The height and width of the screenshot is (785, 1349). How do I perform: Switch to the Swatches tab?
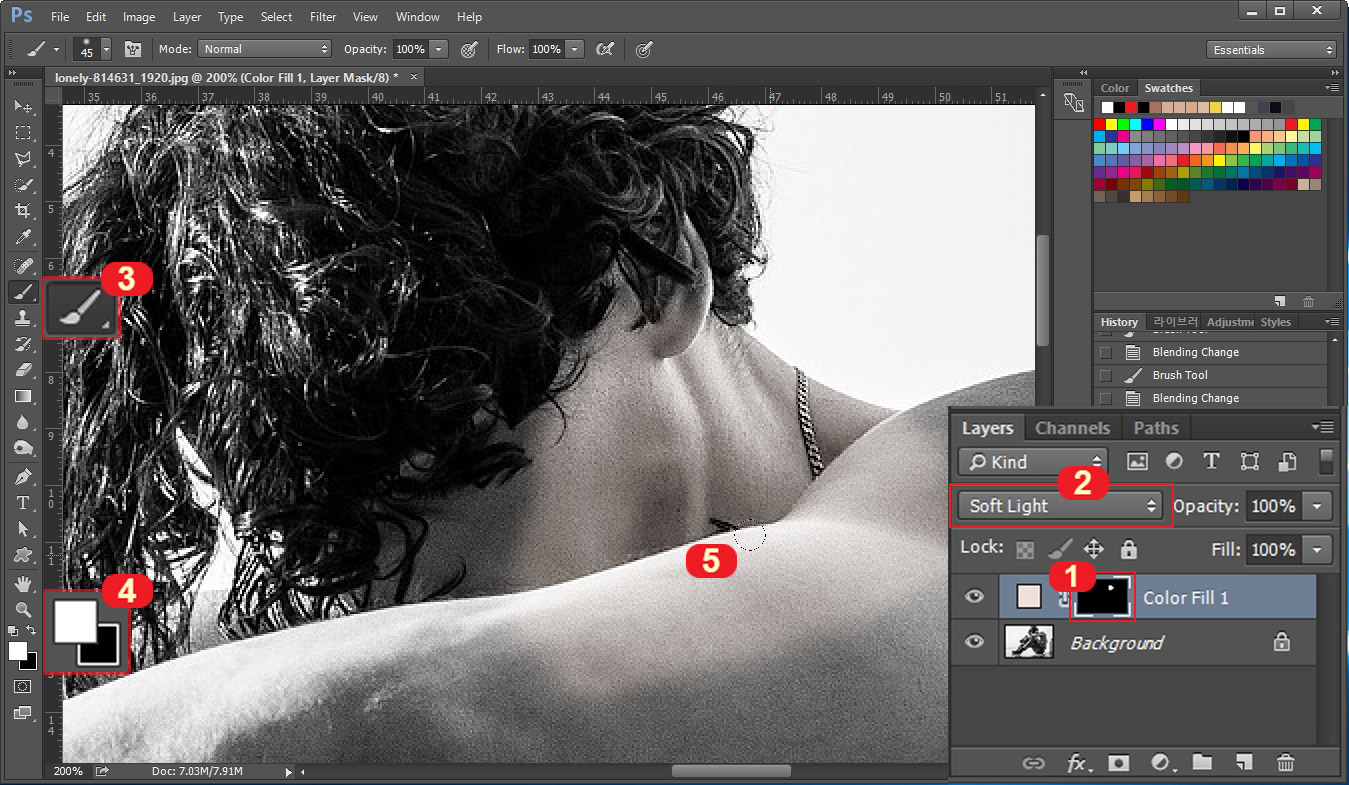click(x=1168, y=88)
